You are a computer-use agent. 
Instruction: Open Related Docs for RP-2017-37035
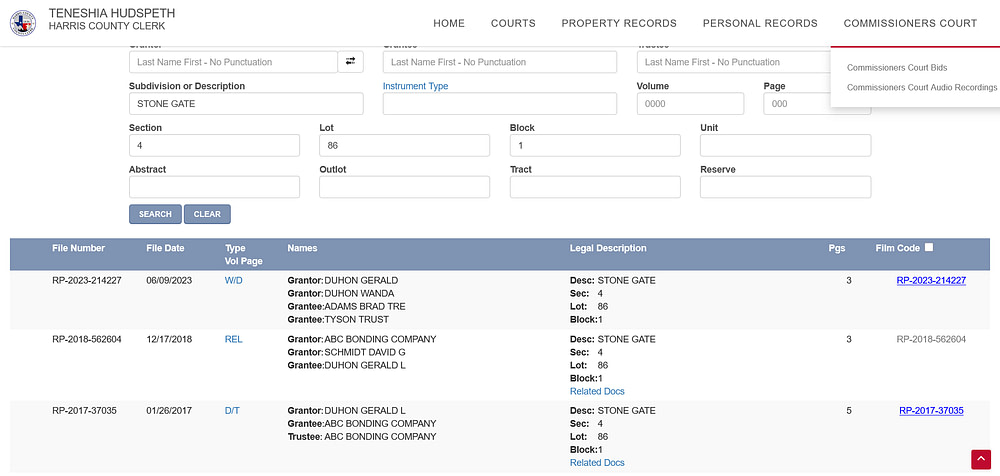click(x=597, y=463)
